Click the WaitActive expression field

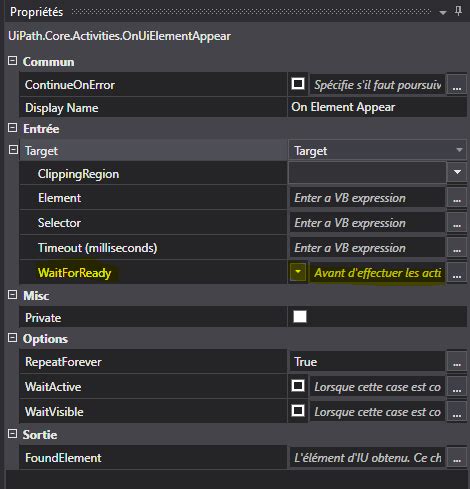pyautogui.click(x=377, y=387)
